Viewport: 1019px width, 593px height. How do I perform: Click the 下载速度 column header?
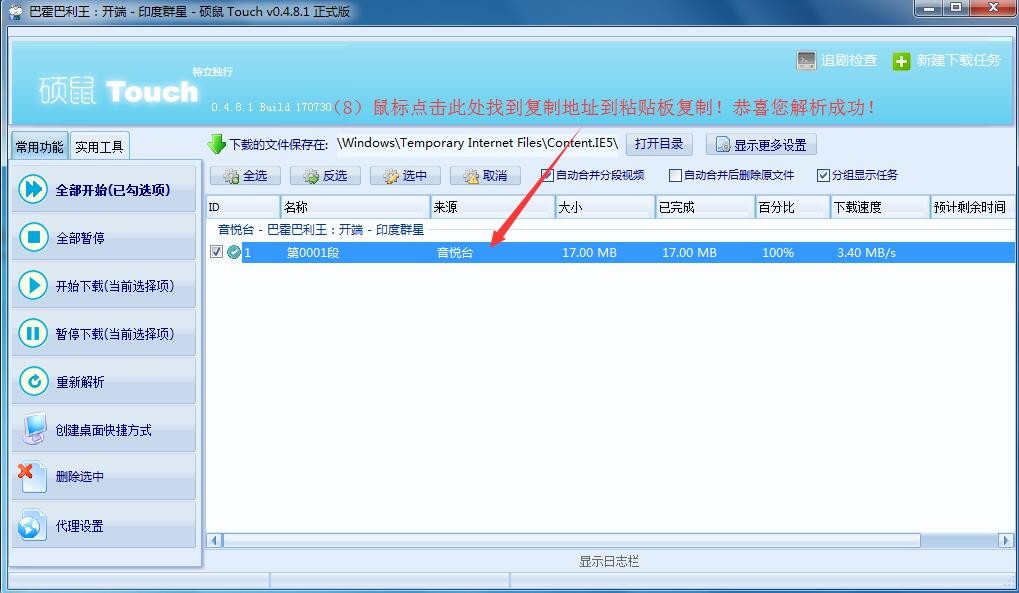881,207
